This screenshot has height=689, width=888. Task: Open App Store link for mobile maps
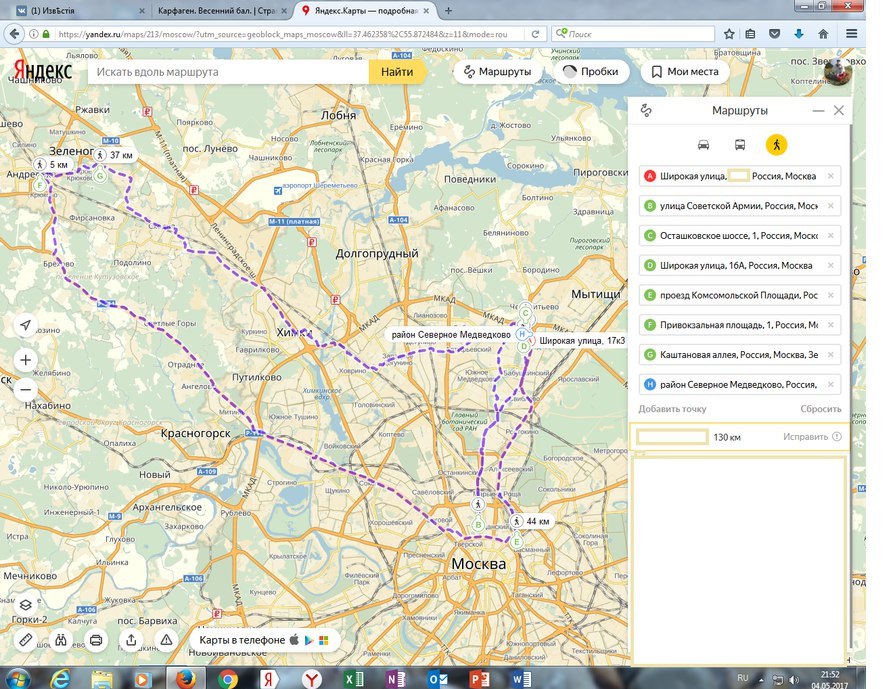pos(294,640)
